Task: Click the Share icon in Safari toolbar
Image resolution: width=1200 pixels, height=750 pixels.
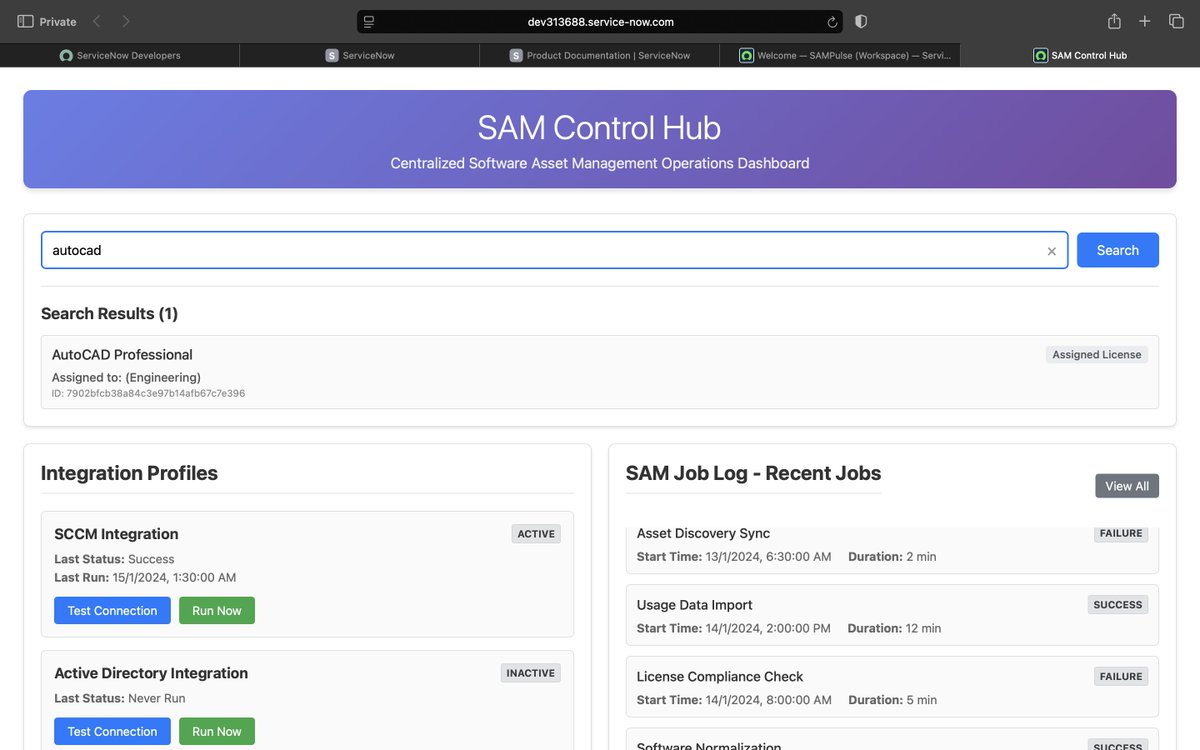Action: point(1114,21)
